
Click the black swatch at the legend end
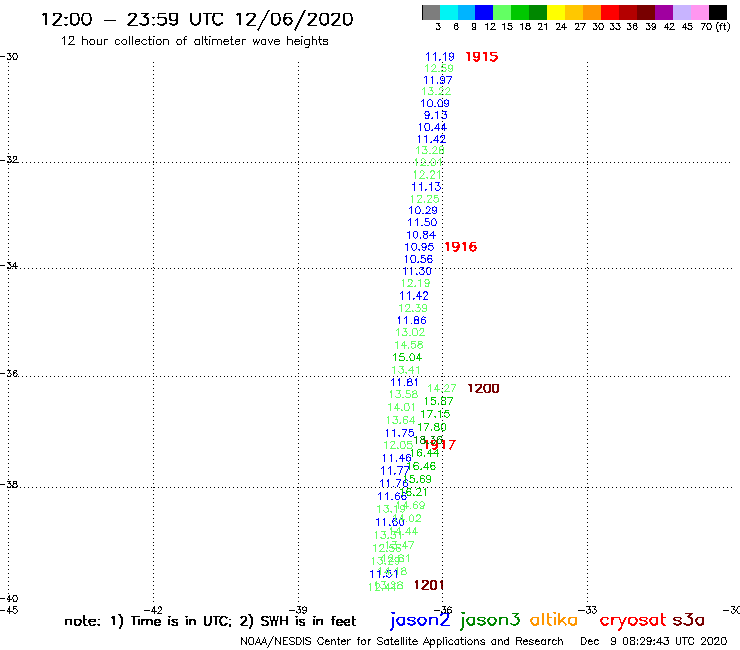point(717,12)
